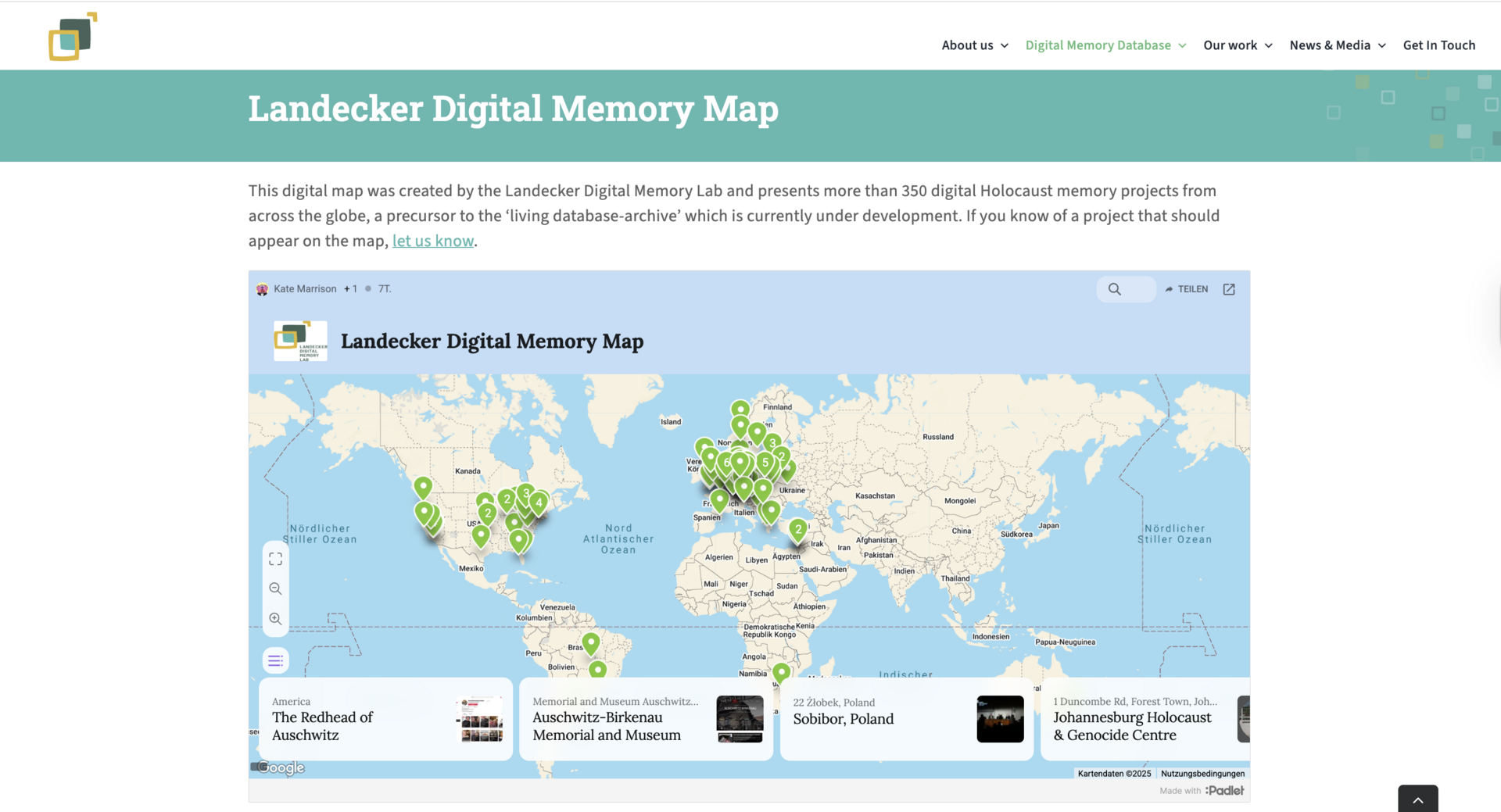Click the 'let us know' link
This screenshot has width=1501, height=812.
(432, 241)
